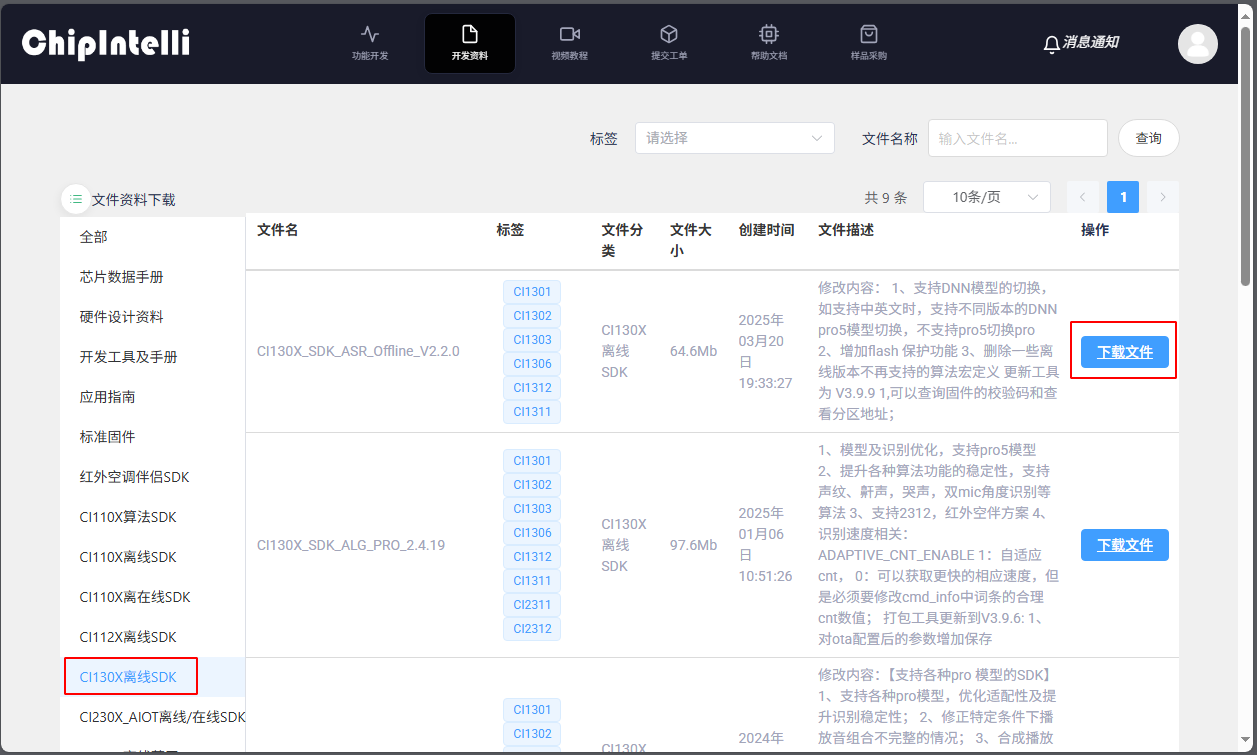Click the ChipIntelli logo

106,43
